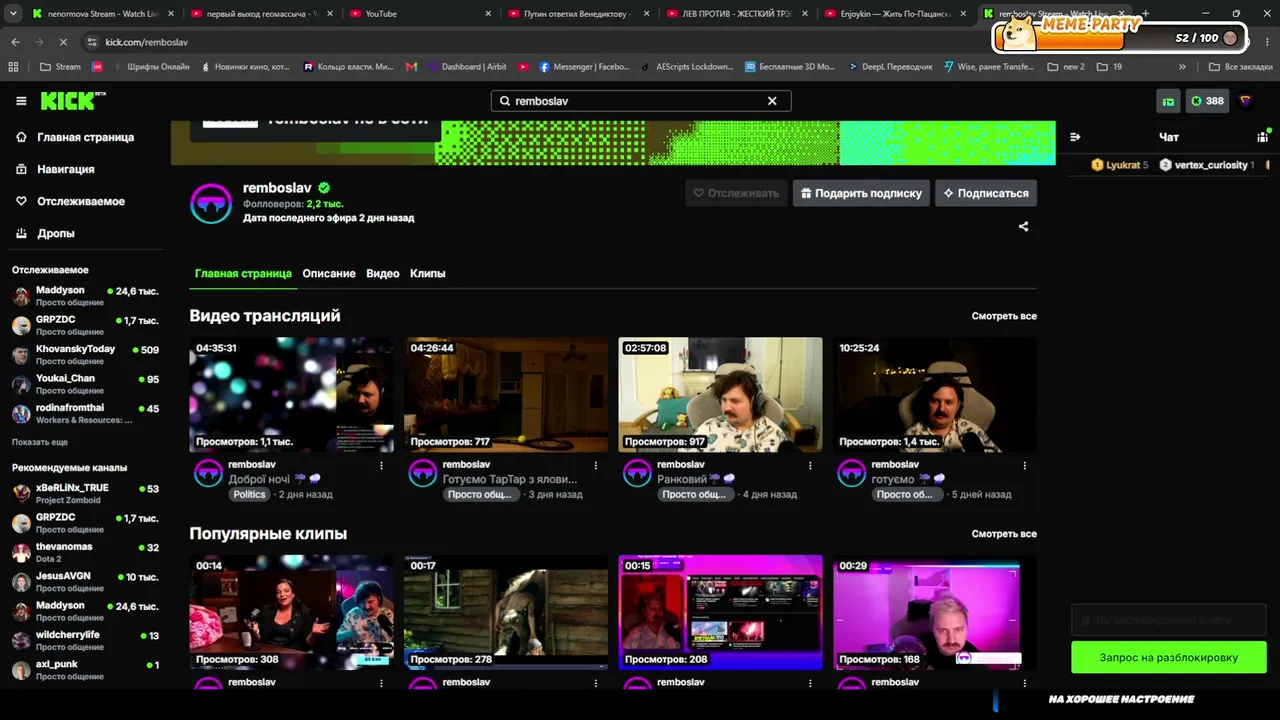
Task: Click the Подписаться subscribe button
Action: (986, 193)
